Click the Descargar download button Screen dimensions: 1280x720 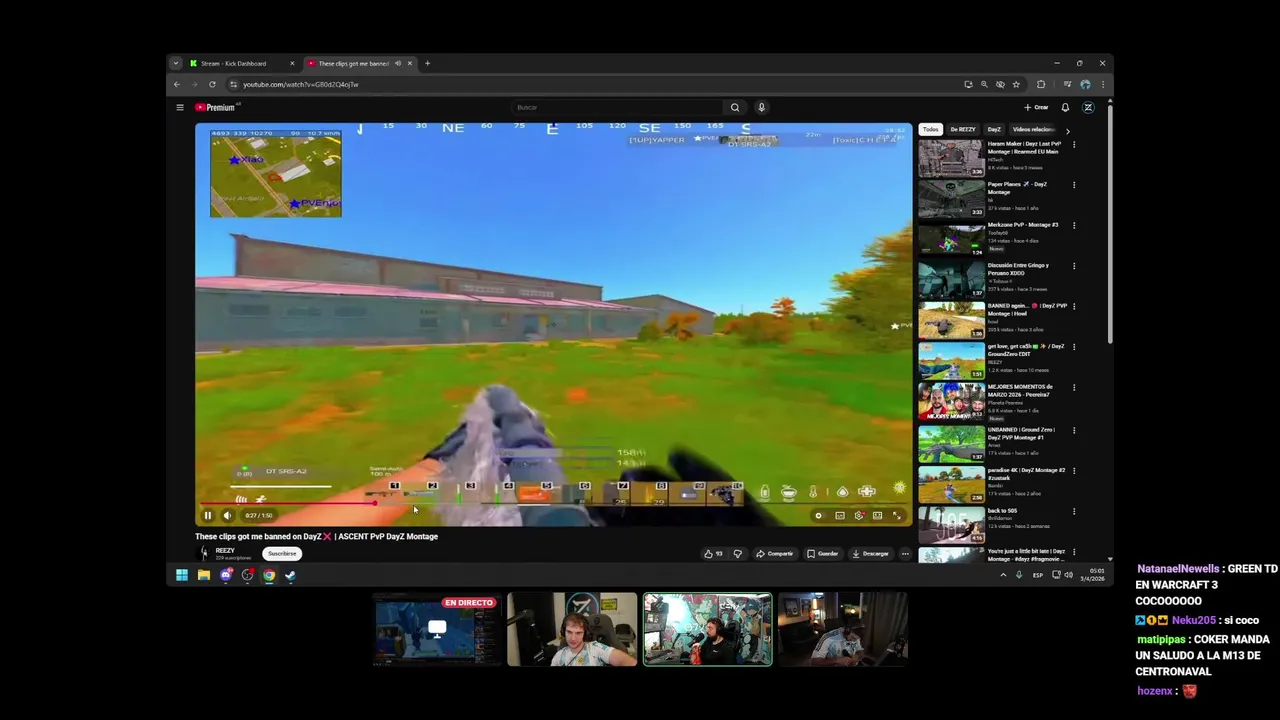point(870,554)
